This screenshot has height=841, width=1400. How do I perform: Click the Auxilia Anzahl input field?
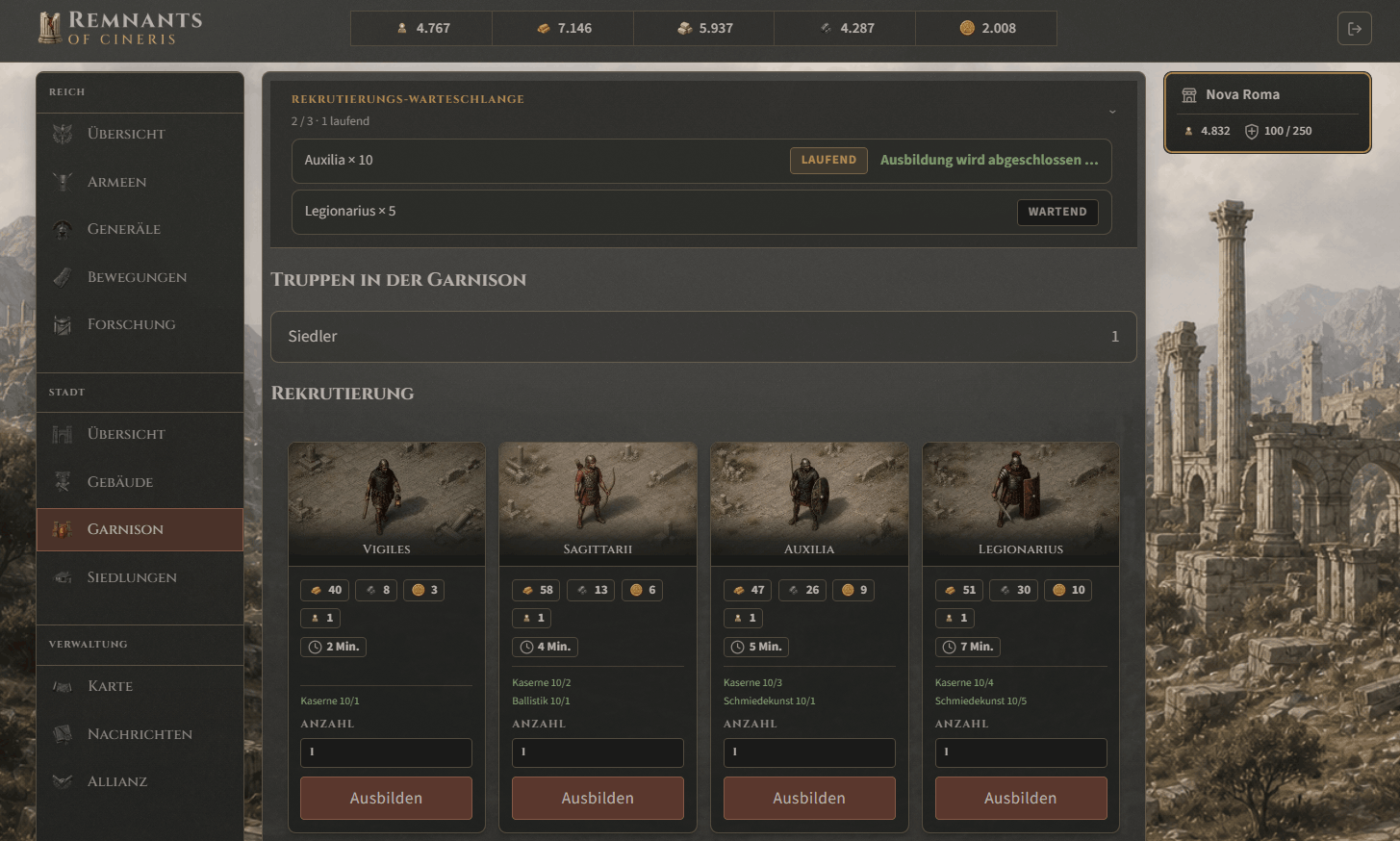tap(809, 752)
